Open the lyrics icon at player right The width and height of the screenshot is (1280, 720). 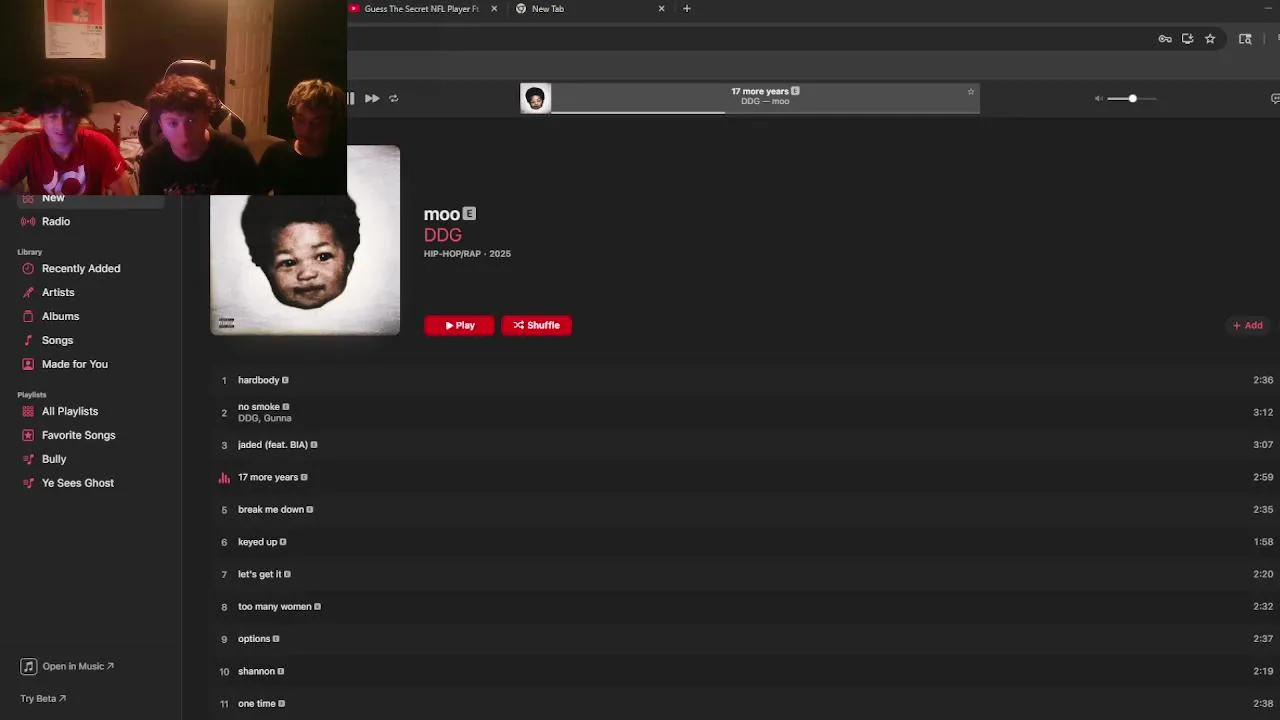1275,98
